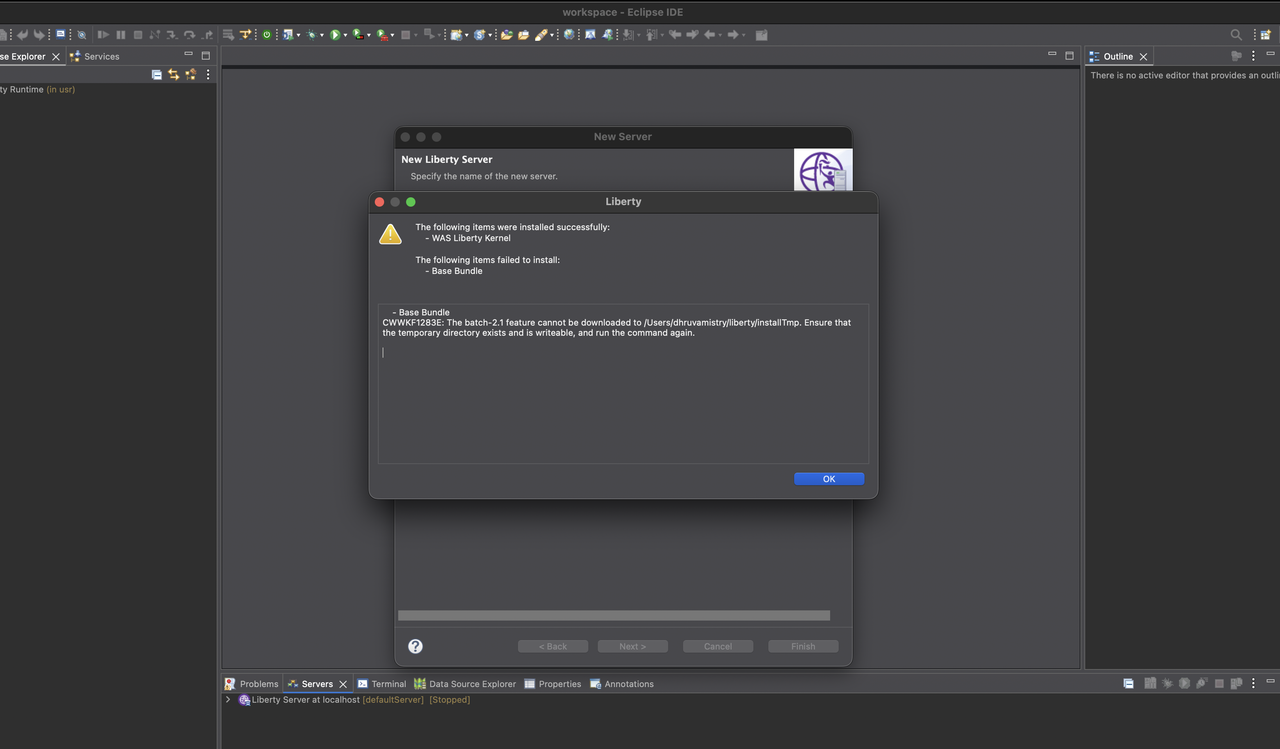Image resolution: width=1280 pixels, height=749 pixels.
Task: Click the 'WAS Liberty Kernel' text
Action: click(471, 238)
